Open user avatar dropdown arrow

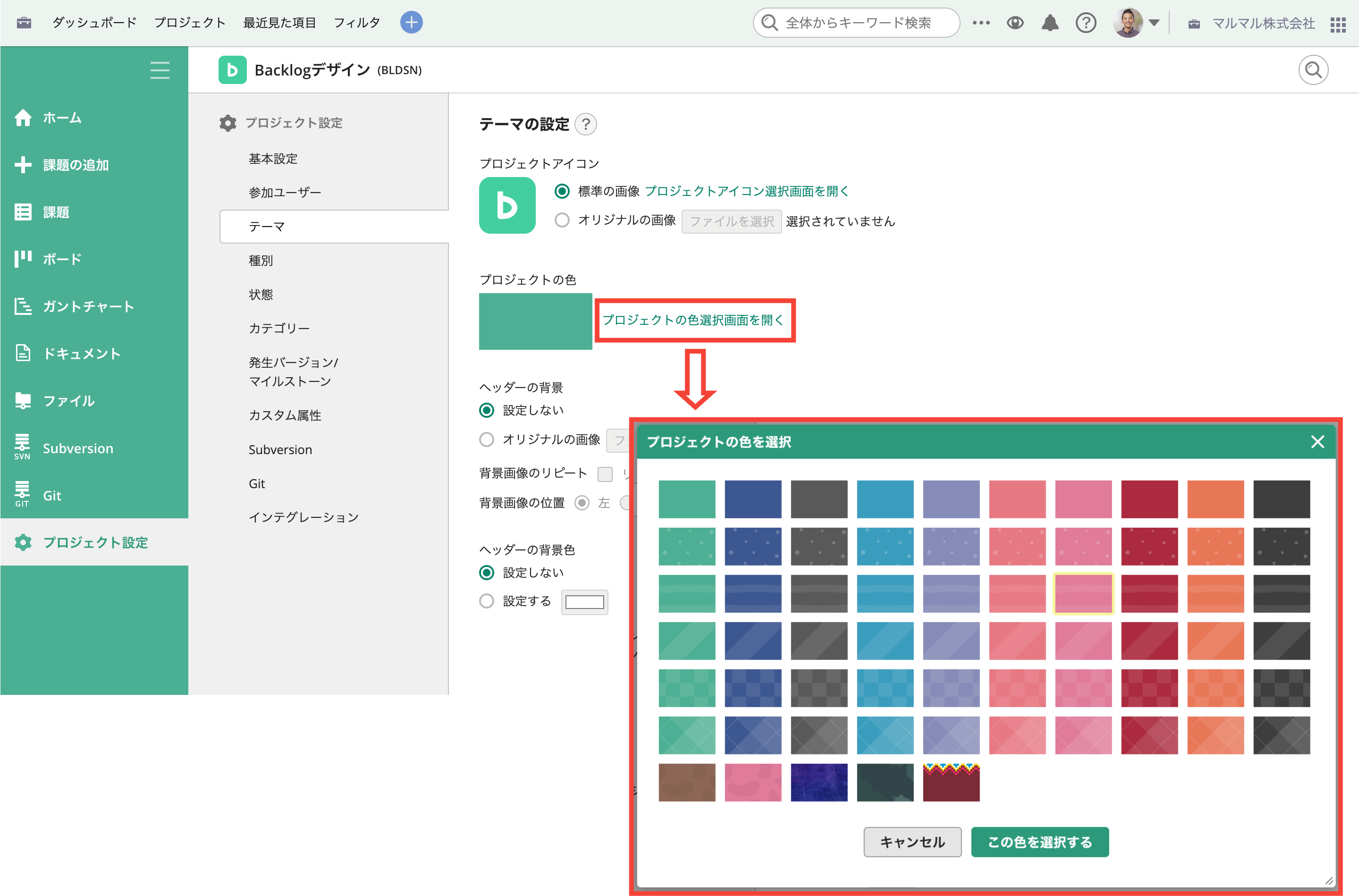click(x=1154, y=24)
